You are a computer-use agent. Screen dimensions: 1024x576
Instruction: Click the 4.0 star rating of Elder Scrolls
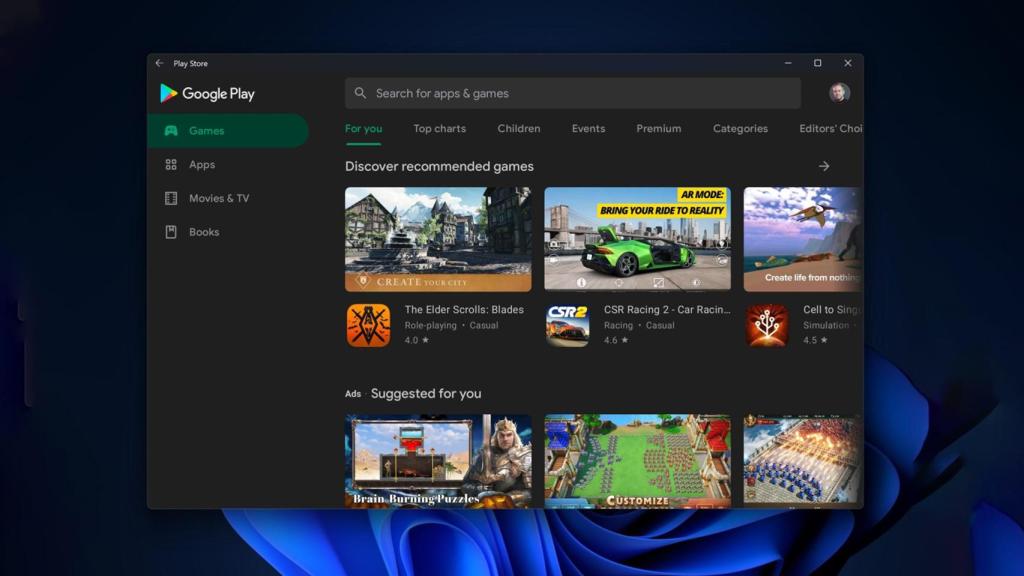pyautogui.click(x=417, y=340)
